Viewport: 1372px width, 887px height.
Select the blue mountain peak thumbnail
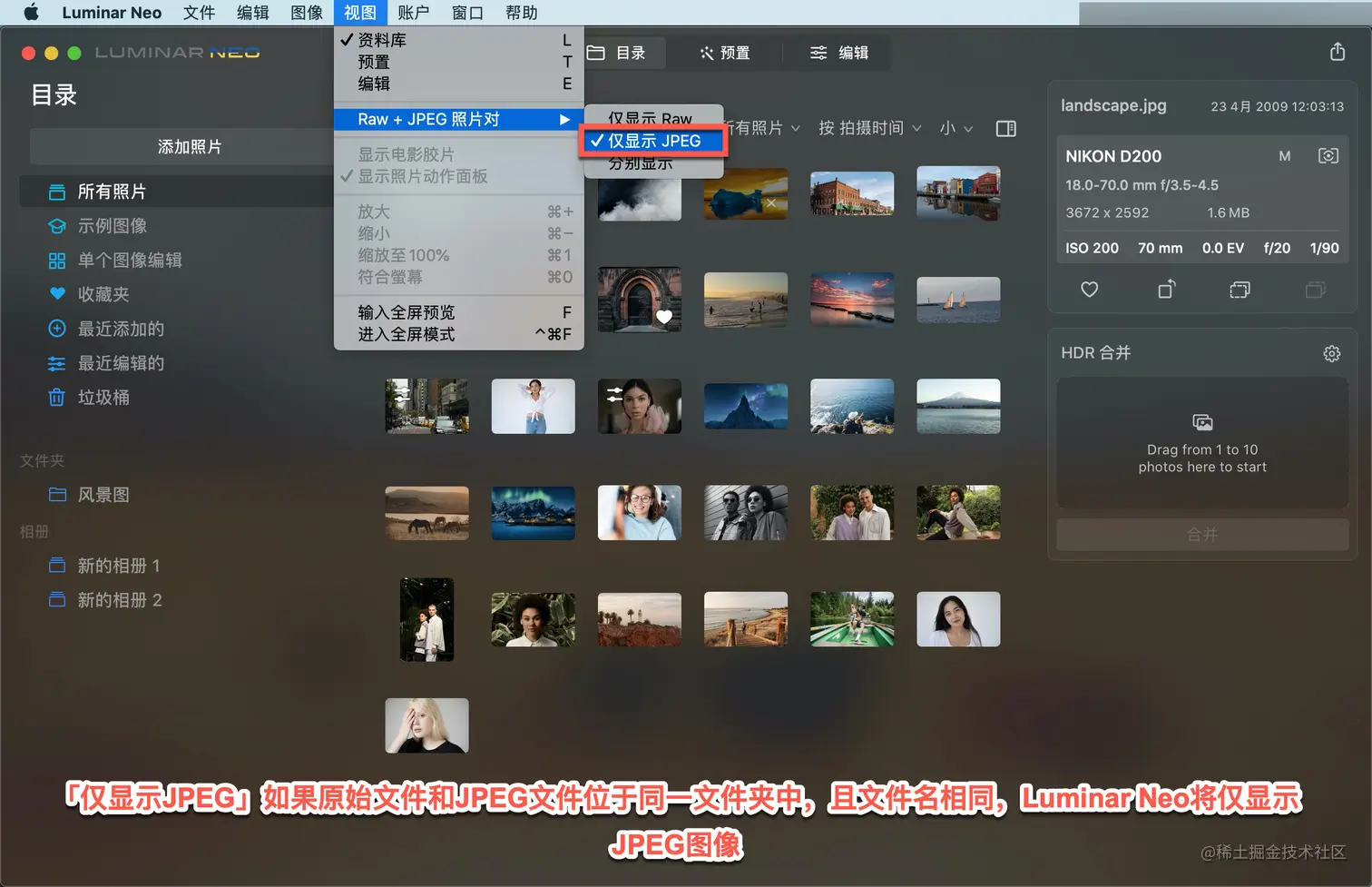point(746,406)
